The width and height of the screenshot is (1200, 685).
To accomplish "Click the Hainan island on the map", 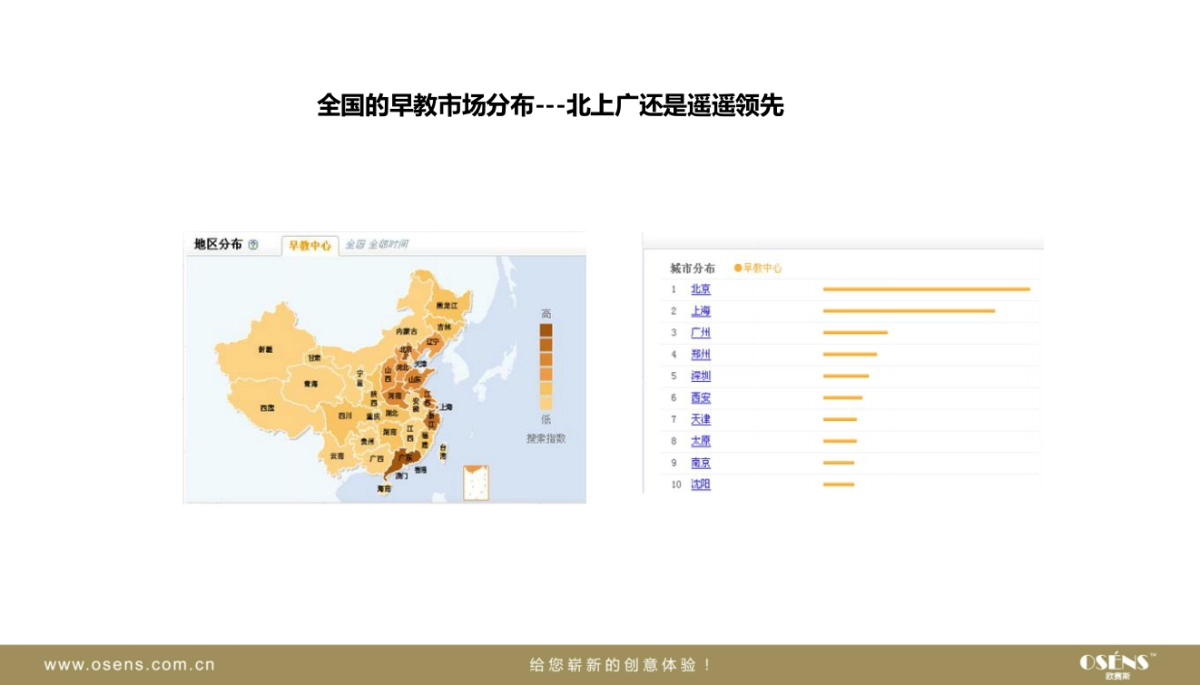I will coord(383,487).
